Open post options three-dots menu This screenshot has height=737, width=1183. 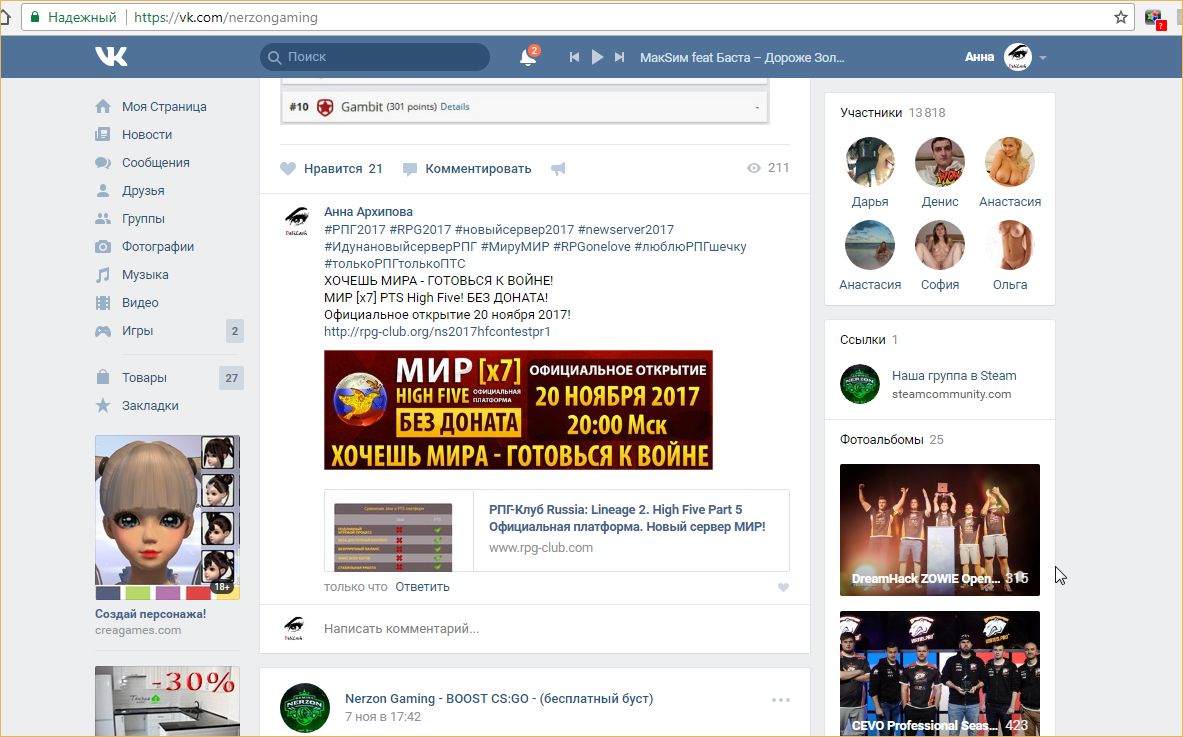coord(781,700)
